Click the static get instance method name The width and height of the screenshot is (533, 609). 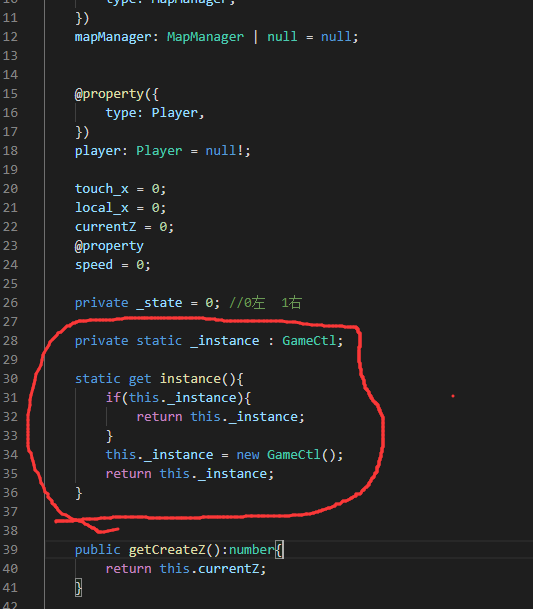(190, 379)
